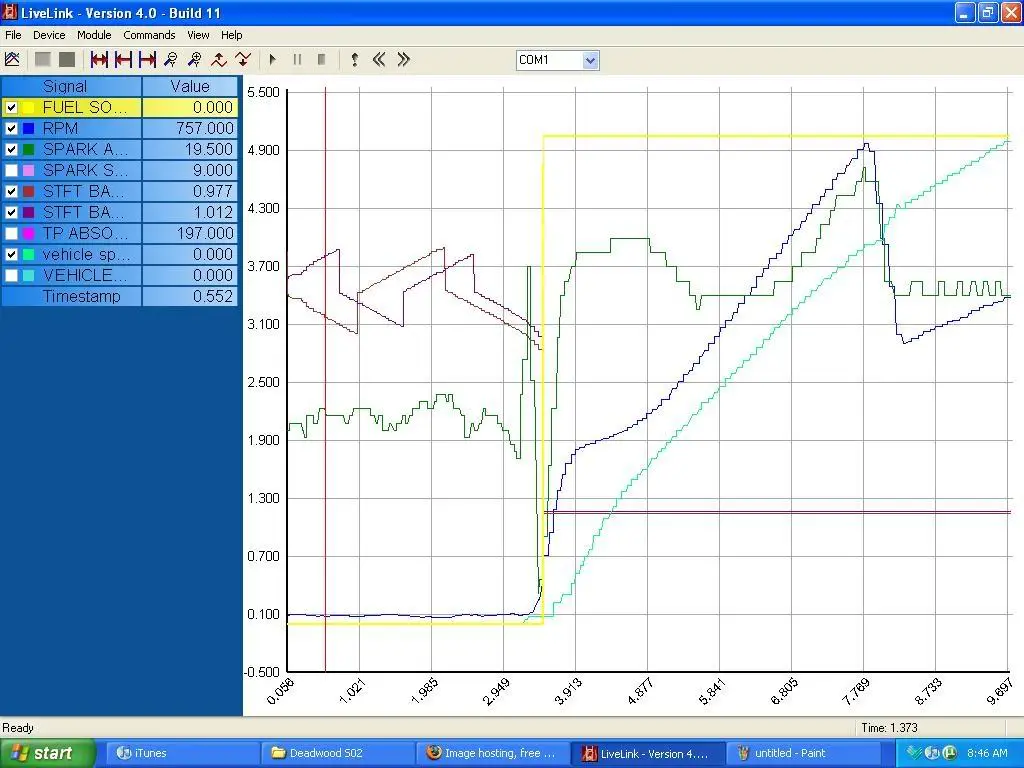Viewport: 1024px width, 768px height.
Task: Click the green SPARK A... color swatch
Action: pos(28,150)
